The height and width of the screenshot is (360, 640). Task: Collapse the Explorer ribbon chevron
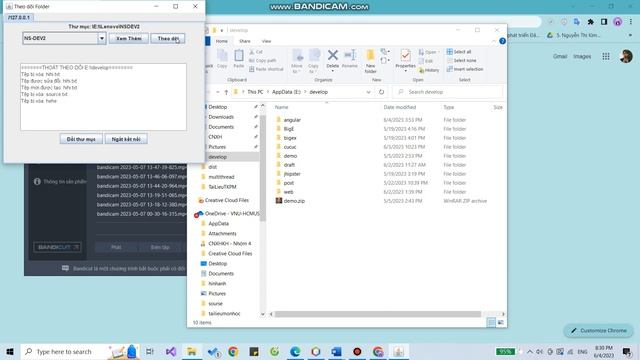click(493, 41)
